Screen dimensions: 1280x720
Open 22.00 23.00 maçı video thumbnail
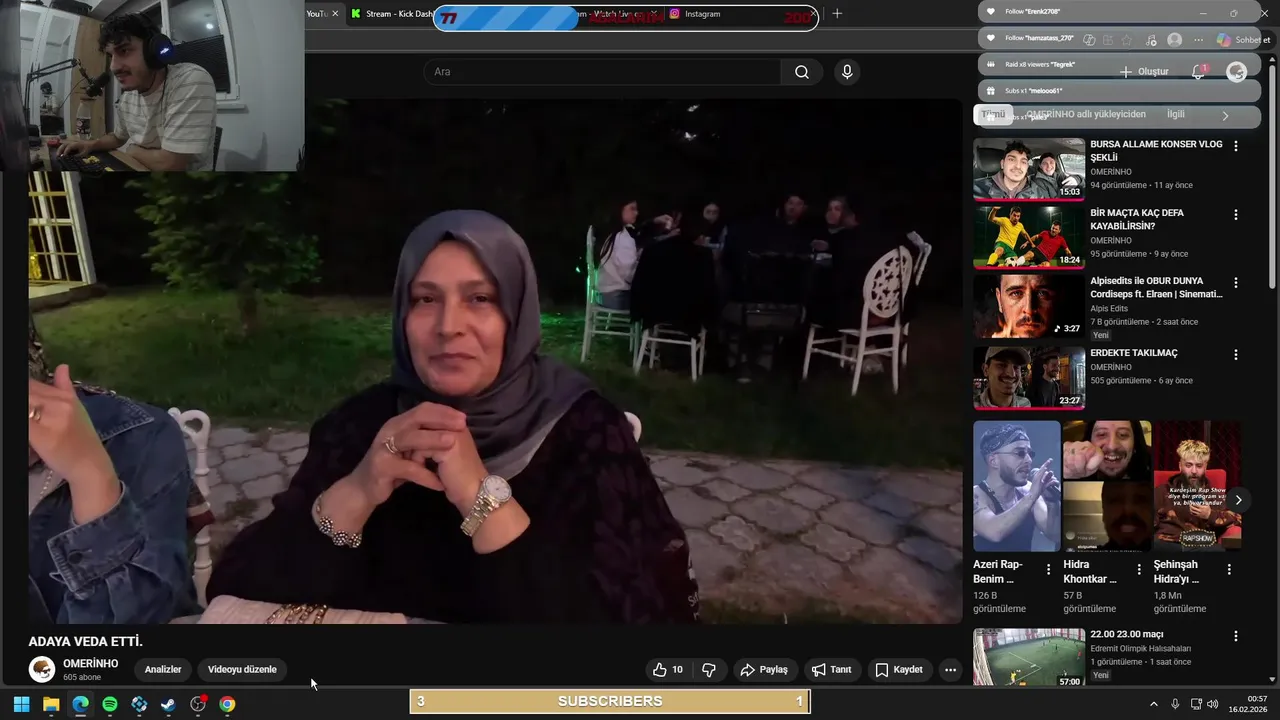1029,657
